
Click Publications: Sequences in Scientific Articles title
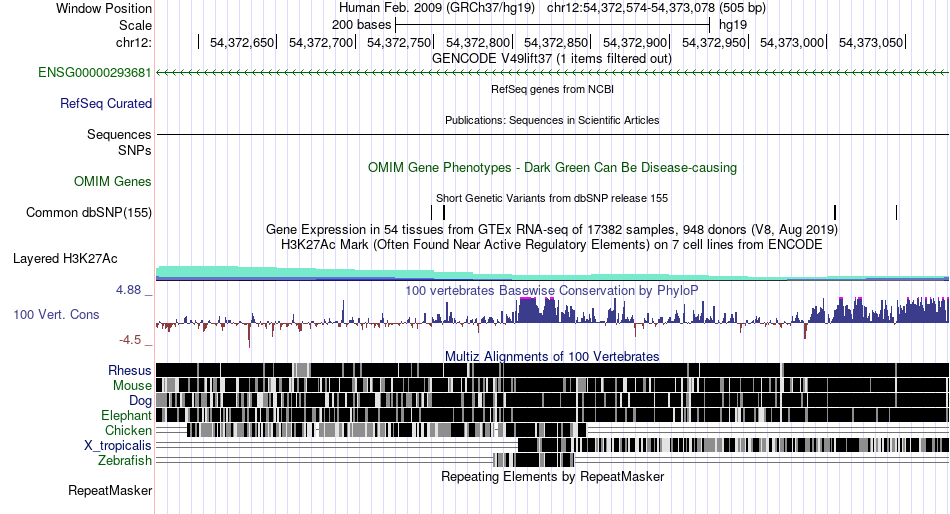point(552,120)
